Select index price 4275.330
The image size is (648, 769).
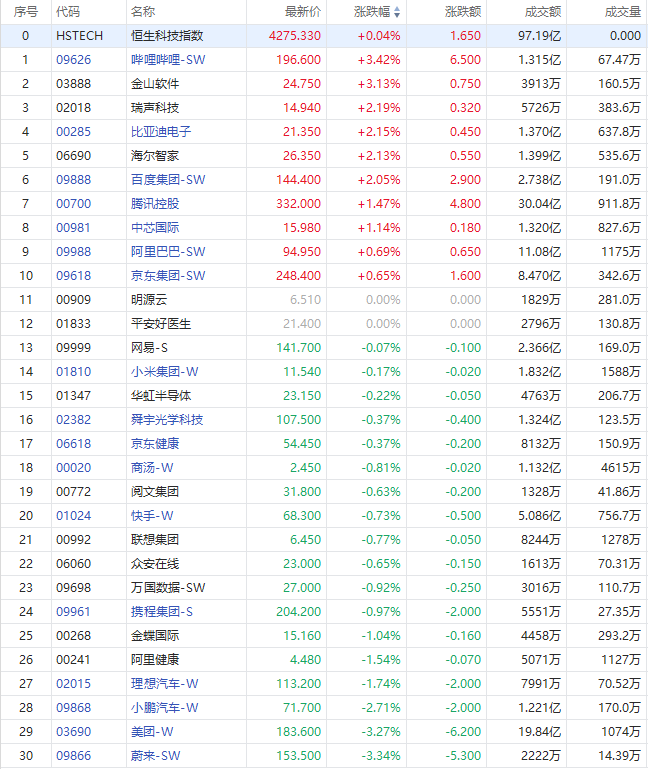[295, 36]
